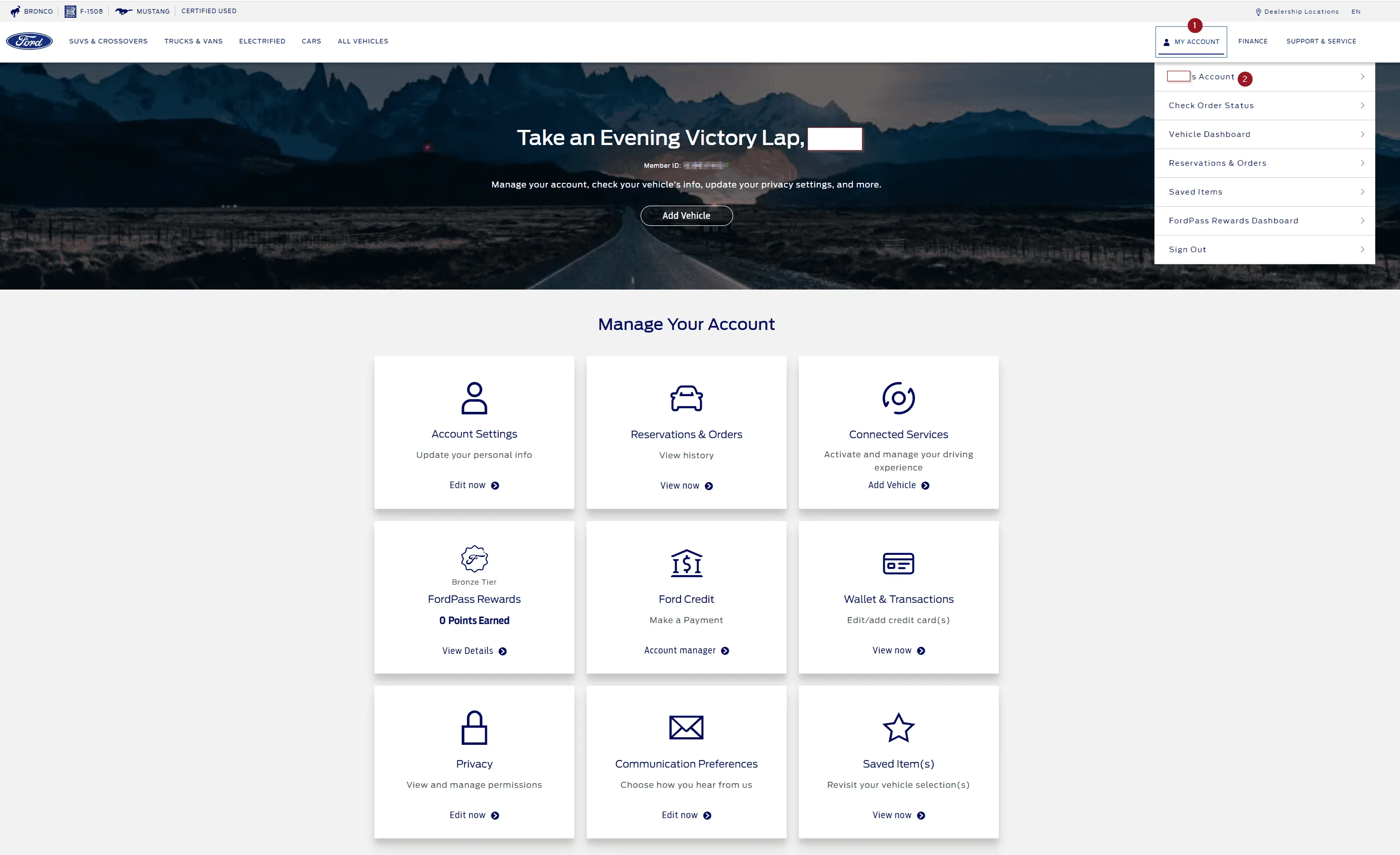Viewport: 1400px width, 855px height.
Task: Click the Communication Preferences envelope icon
Action: point(687,728)
